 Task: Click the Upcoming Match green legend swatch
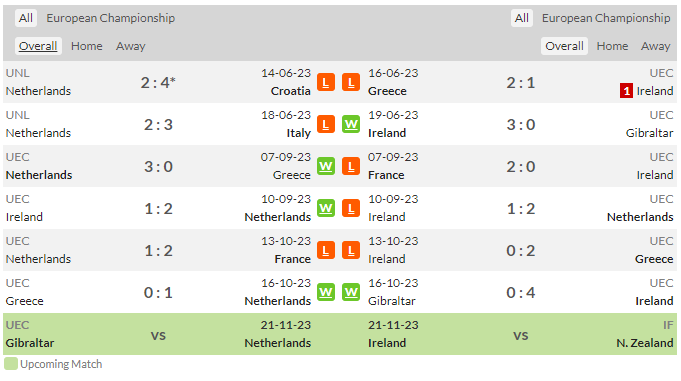[11, 364]
